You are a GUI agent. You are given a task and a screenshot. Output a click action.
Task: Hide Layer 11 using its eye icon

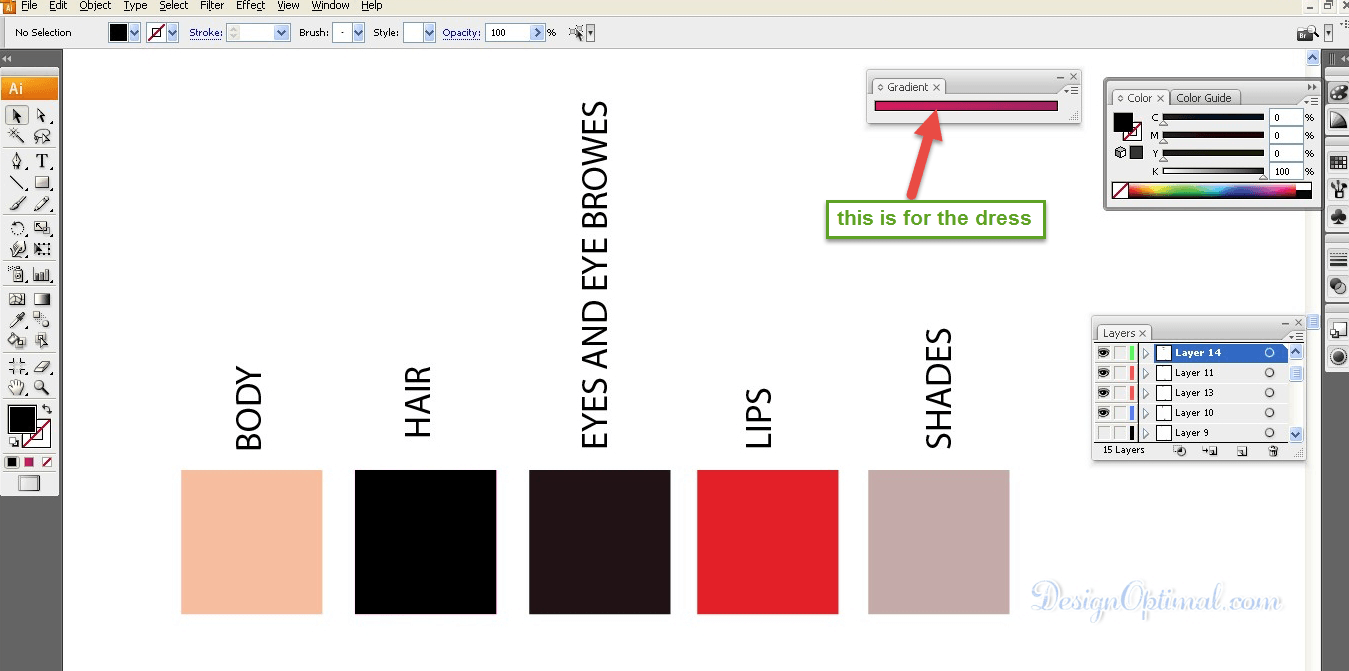pos(1103,373)
